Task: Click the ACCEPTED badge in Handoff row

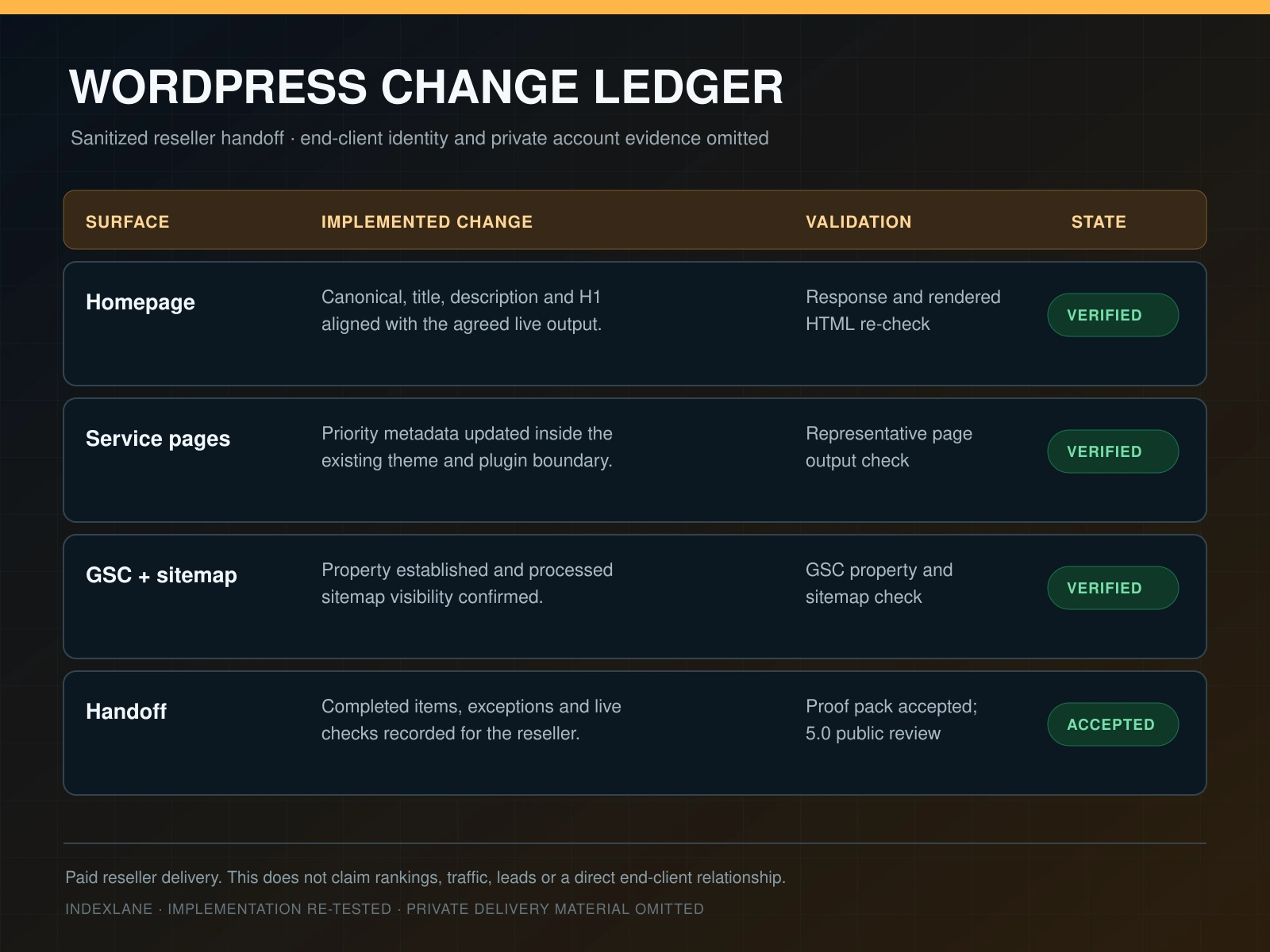Action: pos(1113,724)
